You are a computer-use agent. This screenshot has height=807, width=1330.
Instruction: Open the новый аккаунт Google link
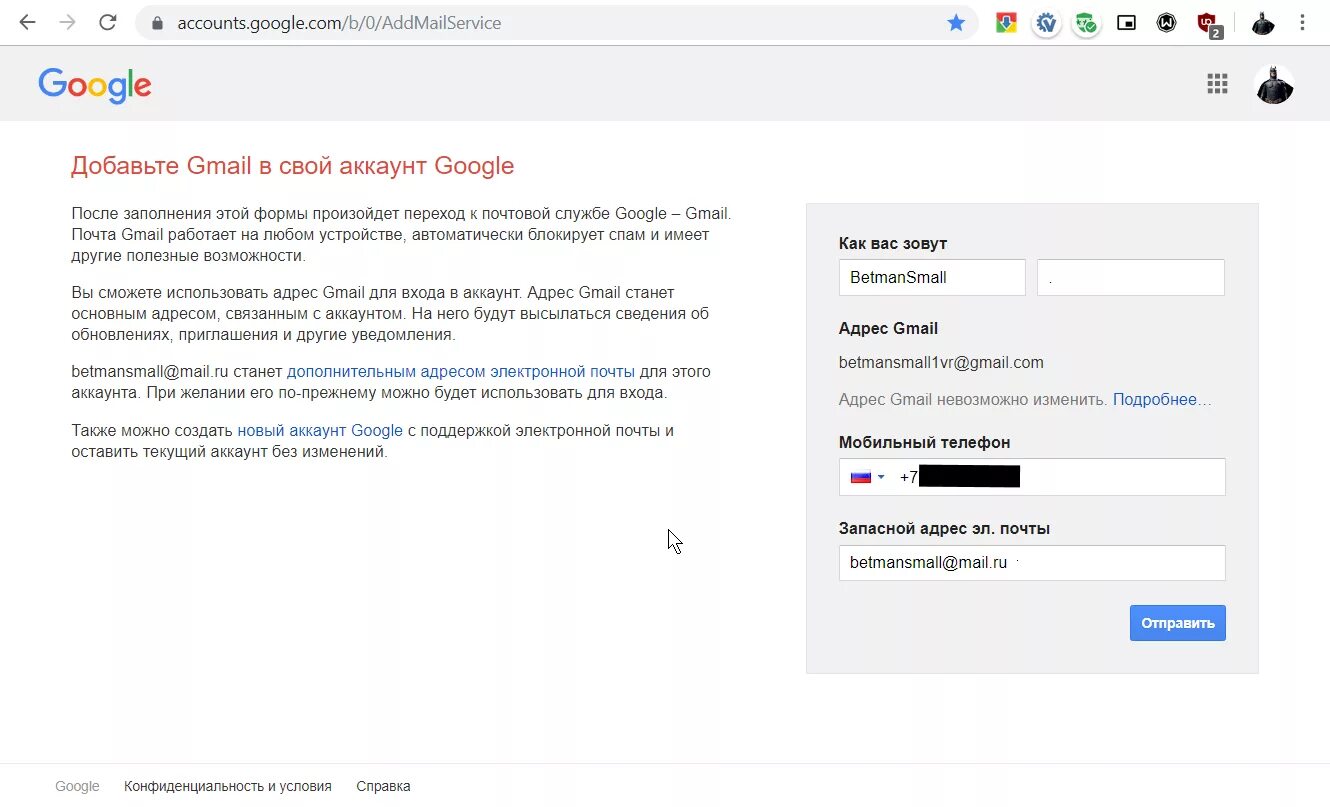pyautogui.click(x=320, y=431)
